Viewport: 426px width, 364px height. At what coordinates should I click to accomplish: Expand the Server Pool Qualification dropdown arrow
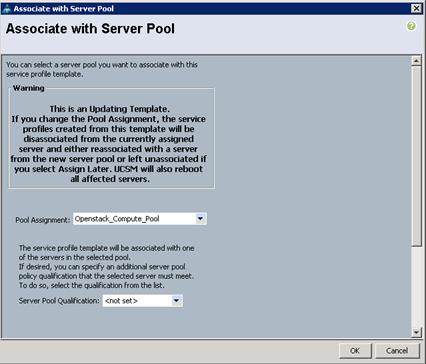point(176,301)
